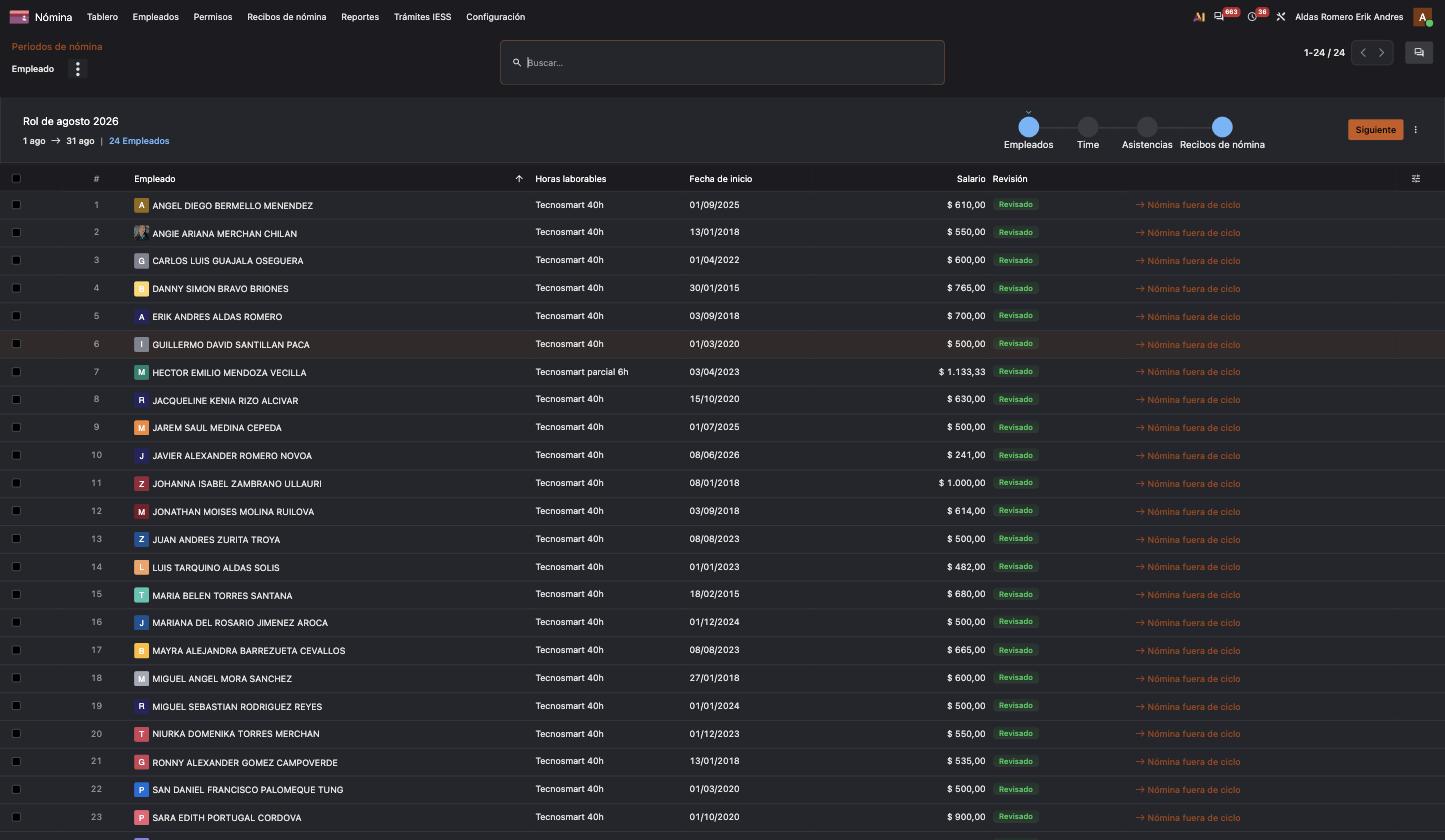The width and height of the screenshot is (1445, 840).
Task: Check the box for Carlos Luis Guajala Oseguera
Action: [x=16, y=261]
